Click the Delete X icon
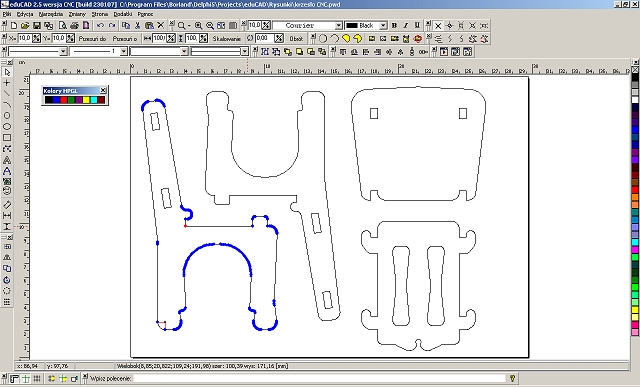 click(x=161, y=26)
